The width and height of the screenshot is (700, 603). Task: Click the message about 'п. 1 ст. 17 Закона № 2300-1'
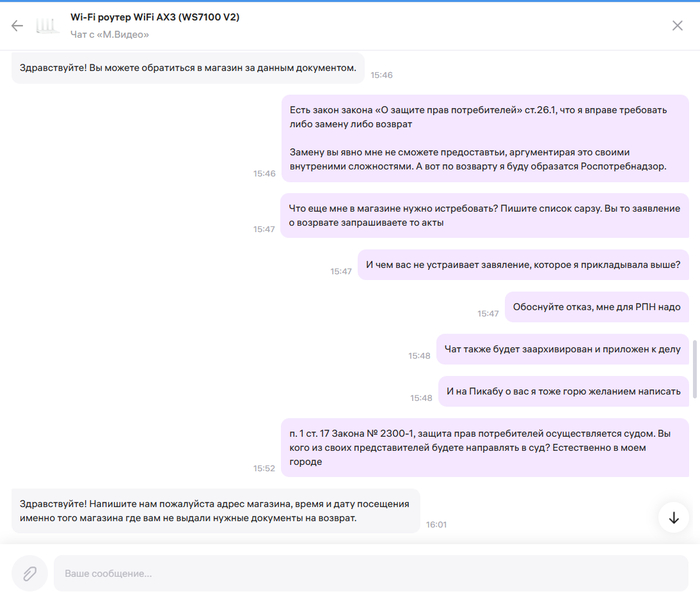tap(484, 446)
